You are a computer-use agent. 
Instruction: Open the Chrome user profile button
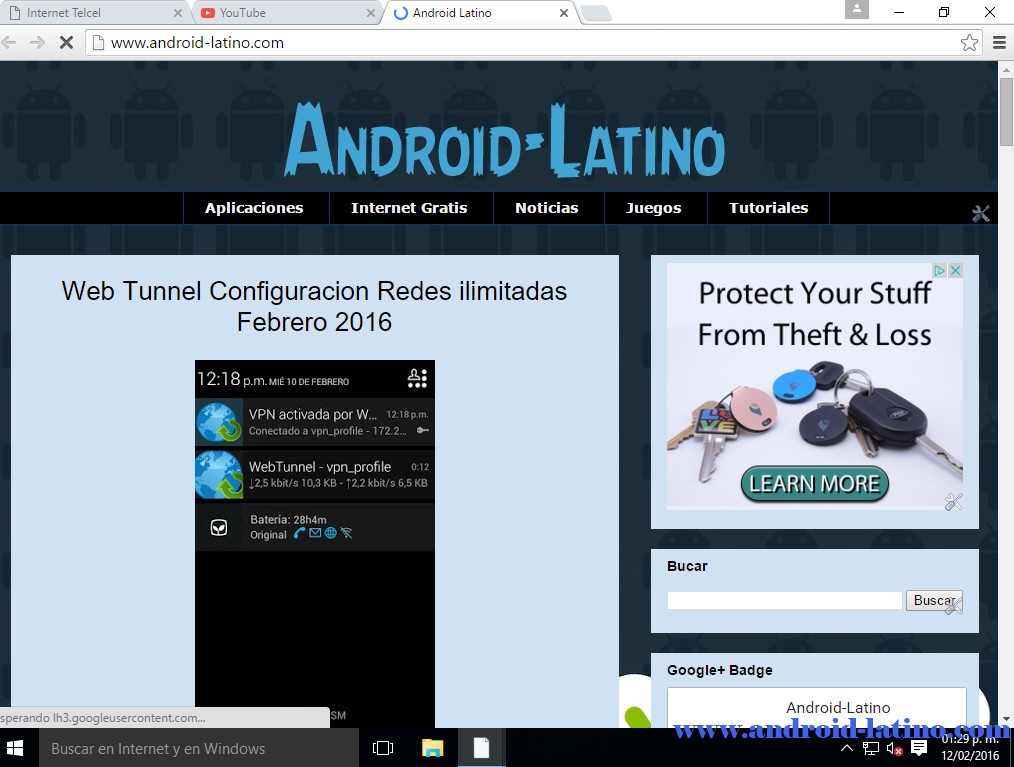coord(857,10)
